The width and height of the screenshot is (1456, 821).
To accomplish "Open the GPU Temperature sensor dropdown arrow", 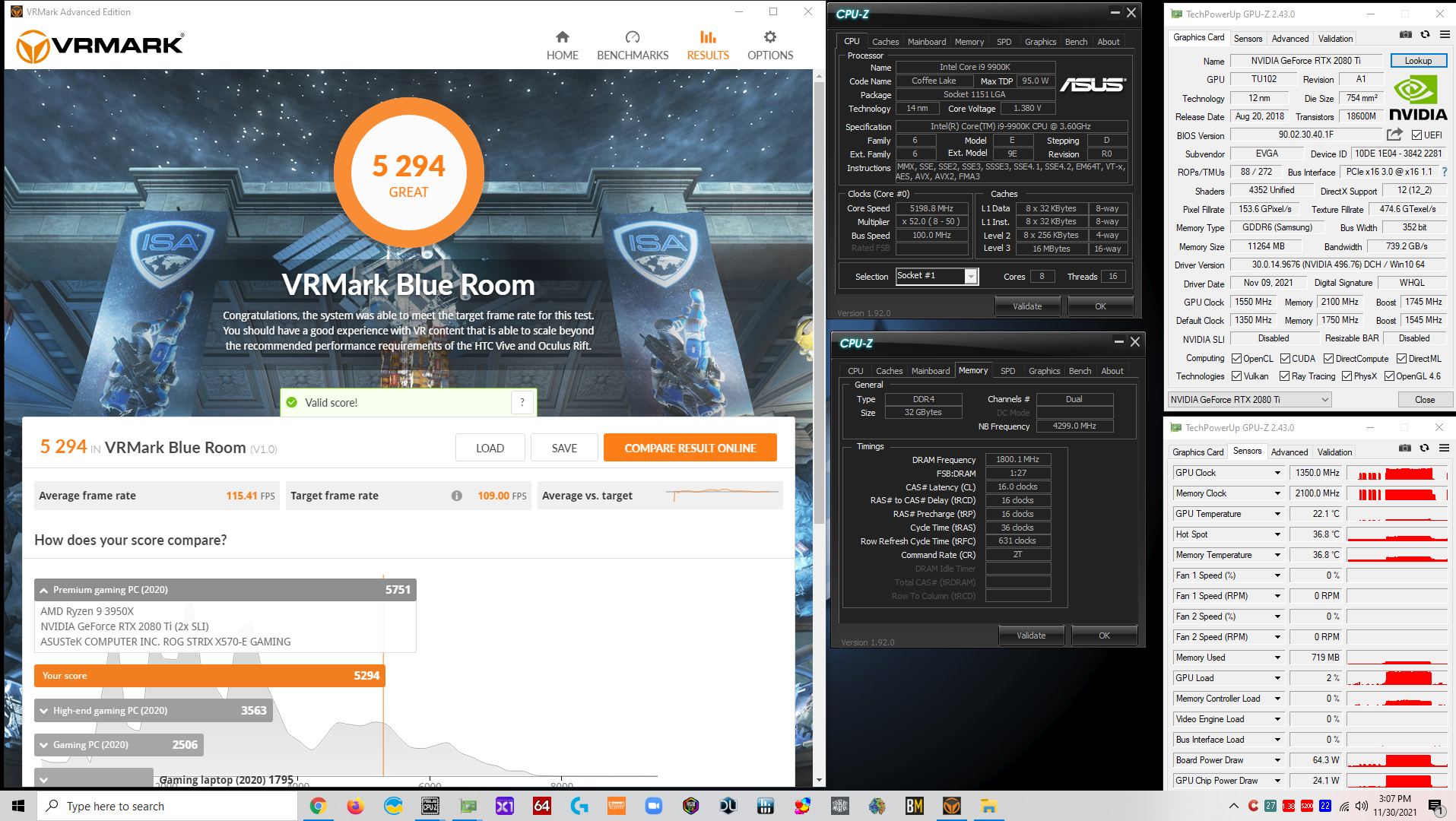I will tap(1277, 514).
